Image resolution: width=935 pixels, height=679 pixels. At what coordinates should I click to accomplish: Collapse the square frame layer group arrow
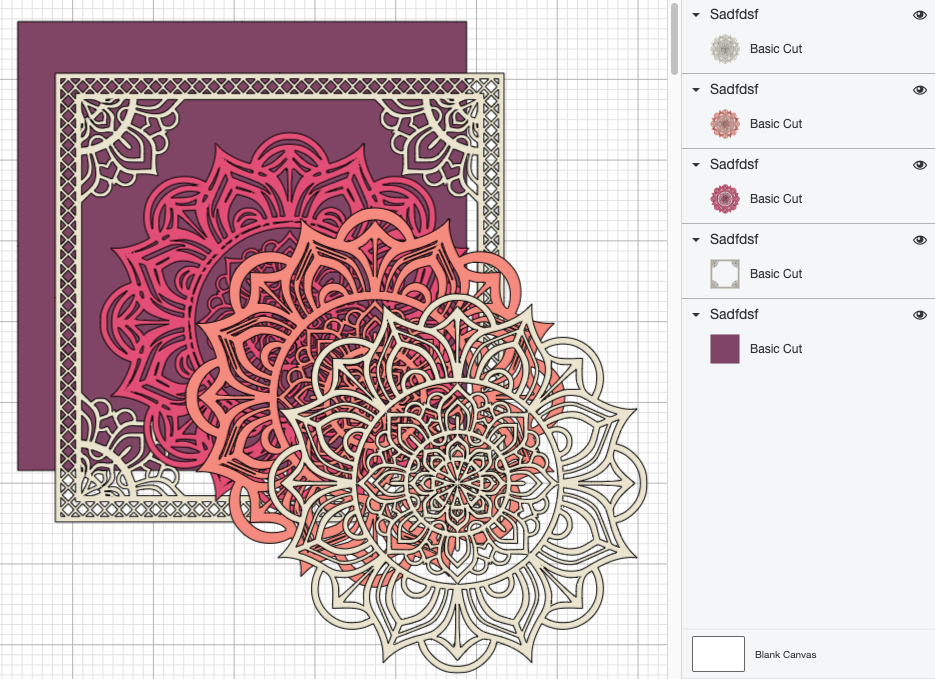tap(696, 240)
